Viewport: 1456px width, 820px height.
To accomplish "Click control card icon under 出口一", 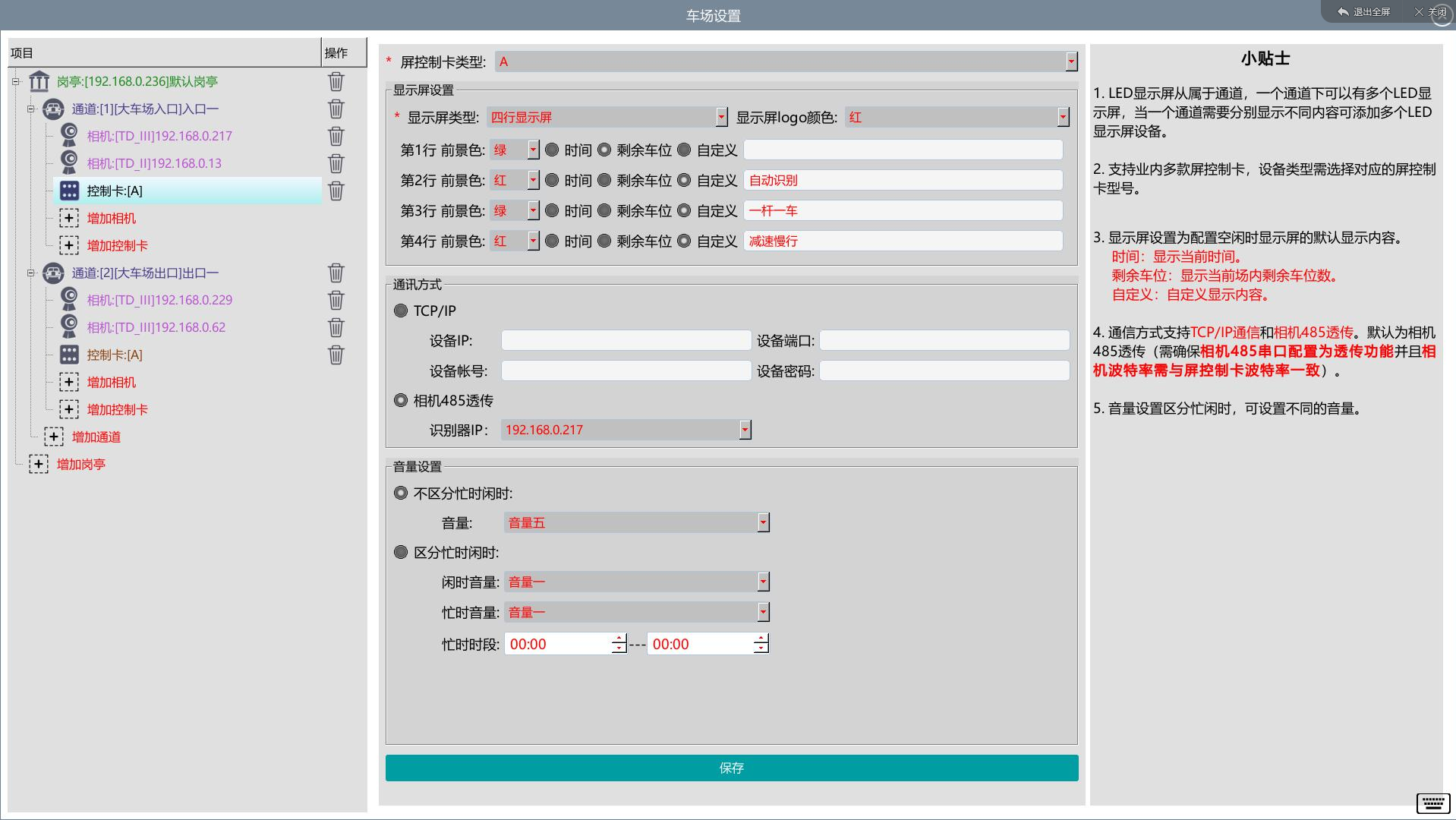I will (69, 355).
